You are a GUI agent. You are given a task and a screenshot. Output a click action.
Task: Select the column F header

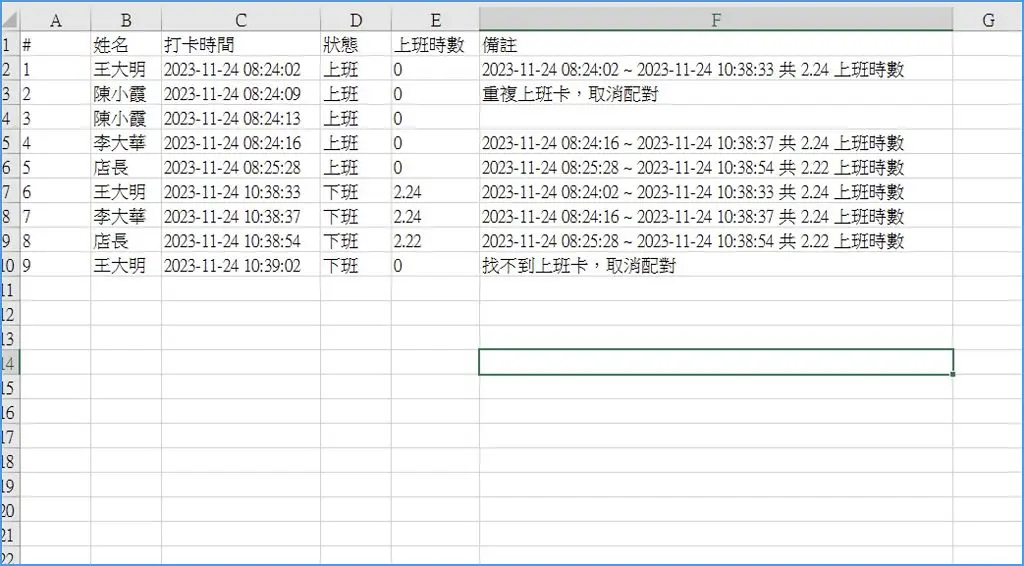pos(715,20)
